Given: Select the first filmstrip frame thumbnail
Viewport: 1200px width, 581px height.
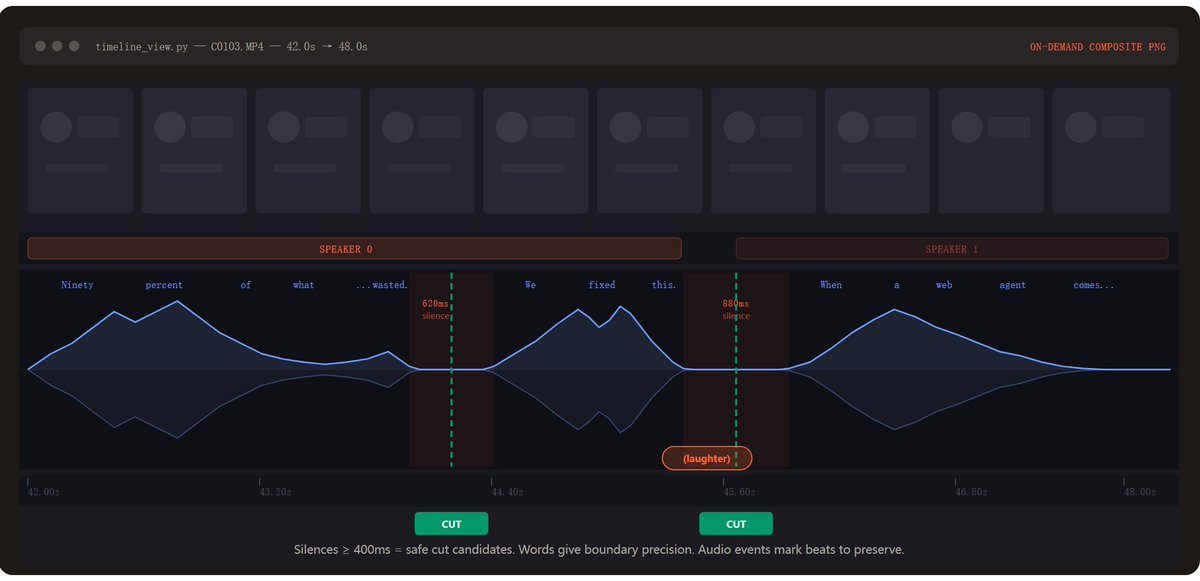Looking at the screenshot, I should click(x=80, y=151).
